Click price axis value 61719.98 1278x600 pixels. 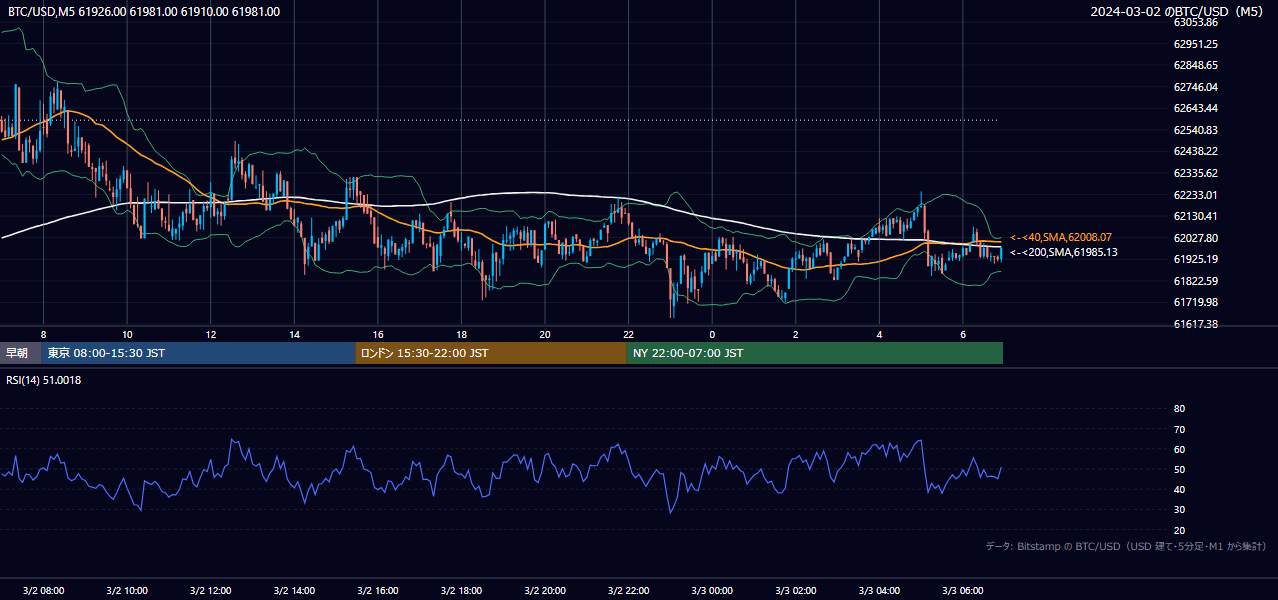pyautogui.click(x=1195, y=302)
